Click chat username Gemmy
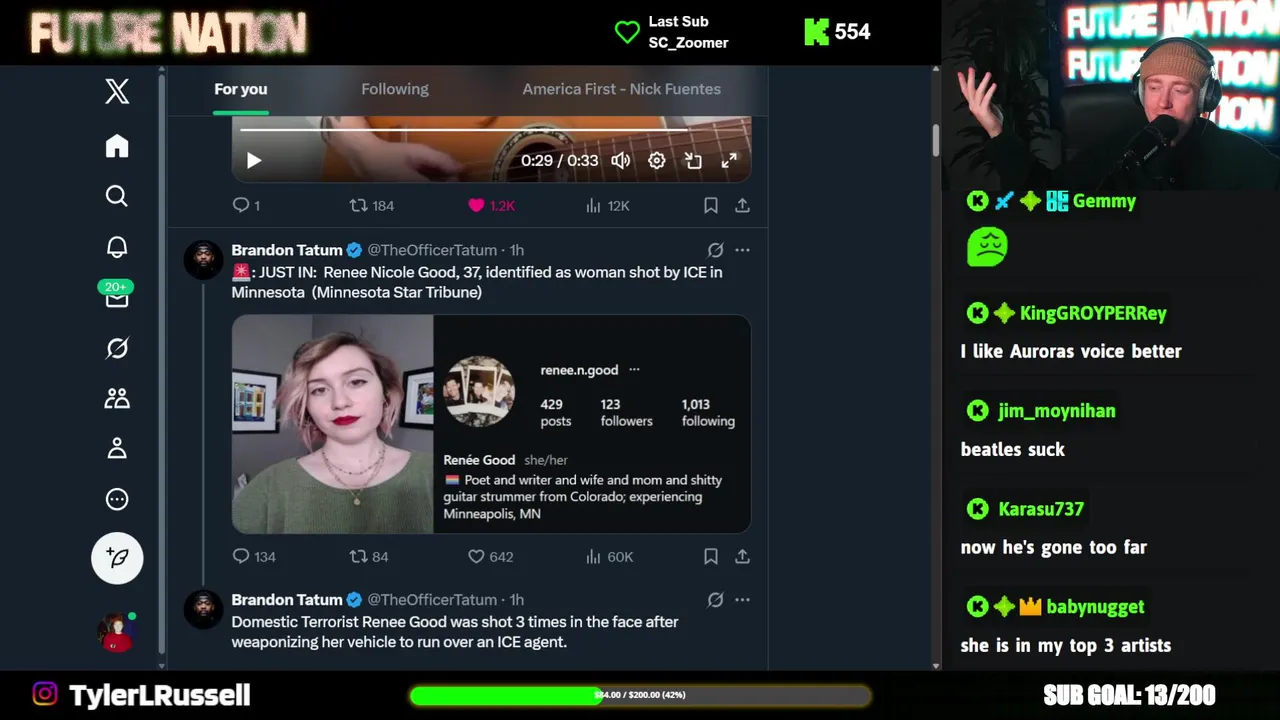This screenshot has height=720, width=1280. (x=1104, y=201)
